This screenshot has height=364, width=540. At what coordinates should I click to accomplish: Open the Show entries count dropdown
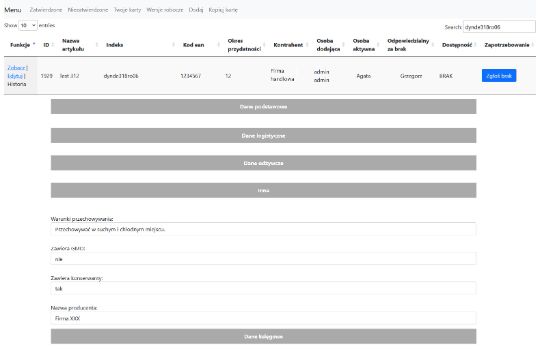(x=28, y=25)
